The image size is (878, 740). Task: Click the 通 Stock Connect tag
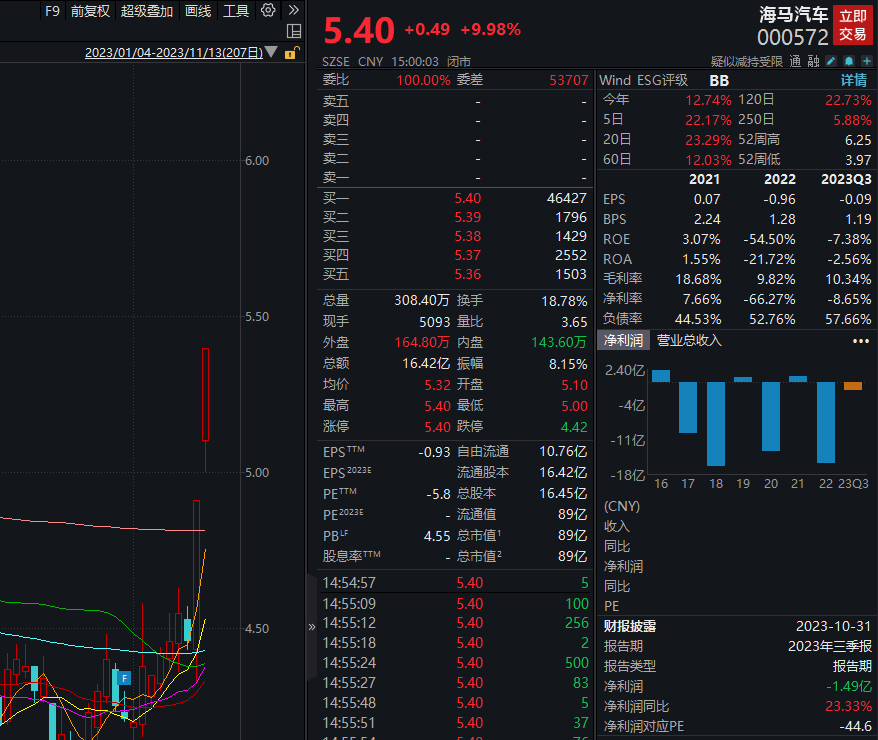[795, 61]
